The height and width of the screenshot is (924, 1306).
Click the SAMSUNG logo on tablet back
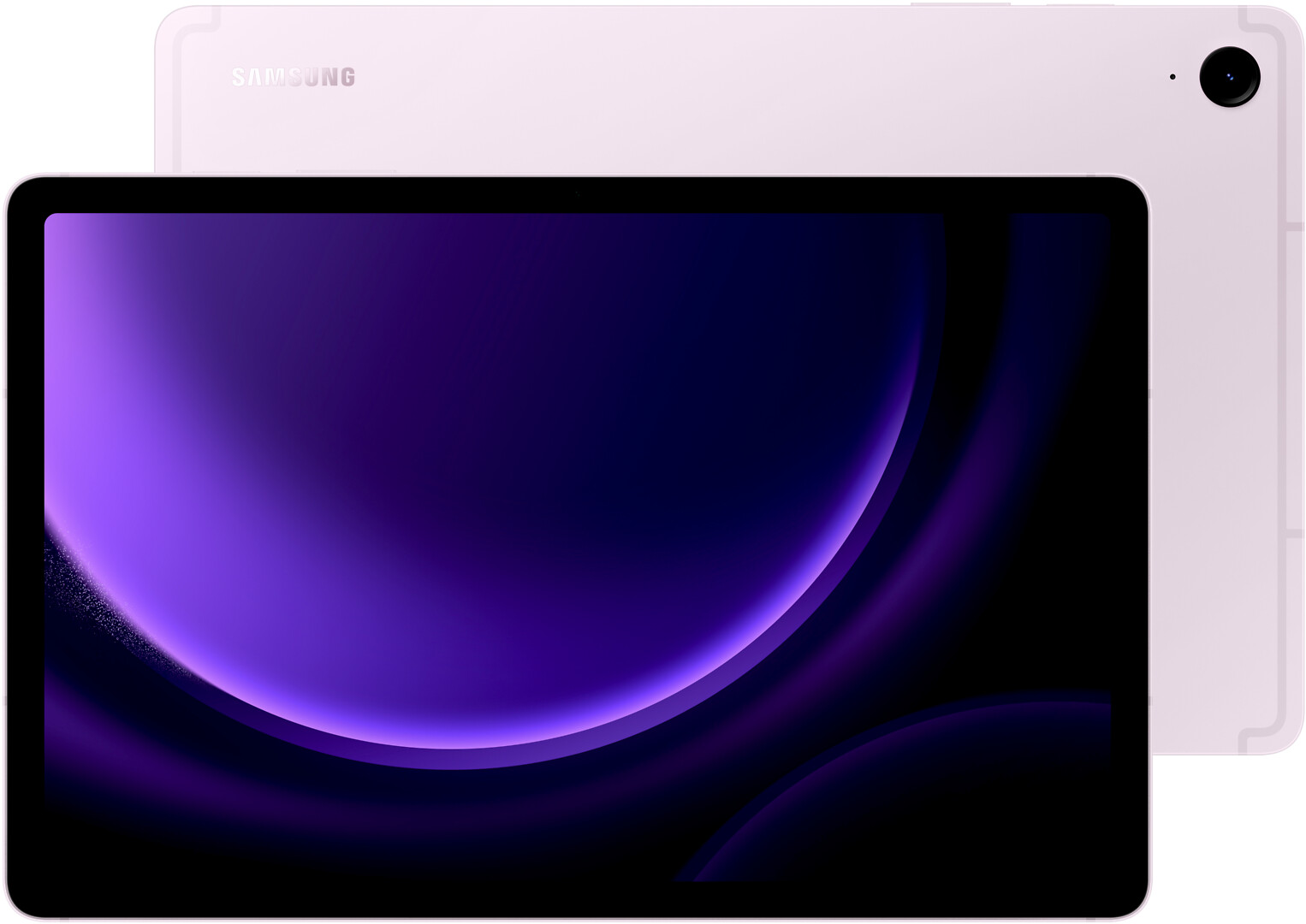click(294, 77)
